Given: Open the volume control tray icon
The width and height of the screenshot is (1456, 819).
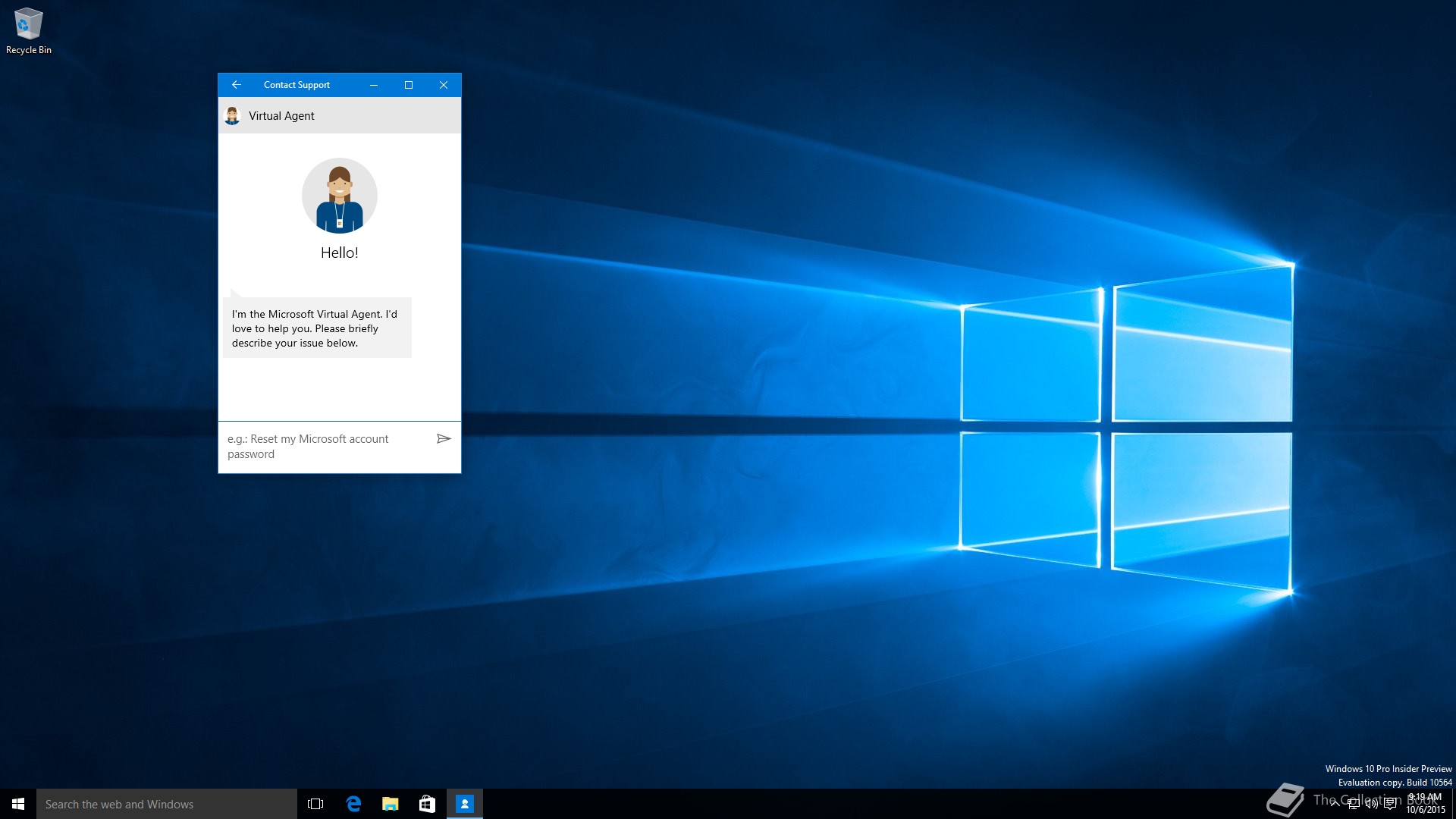Looking at the screenshot, I should (1372, 805).
